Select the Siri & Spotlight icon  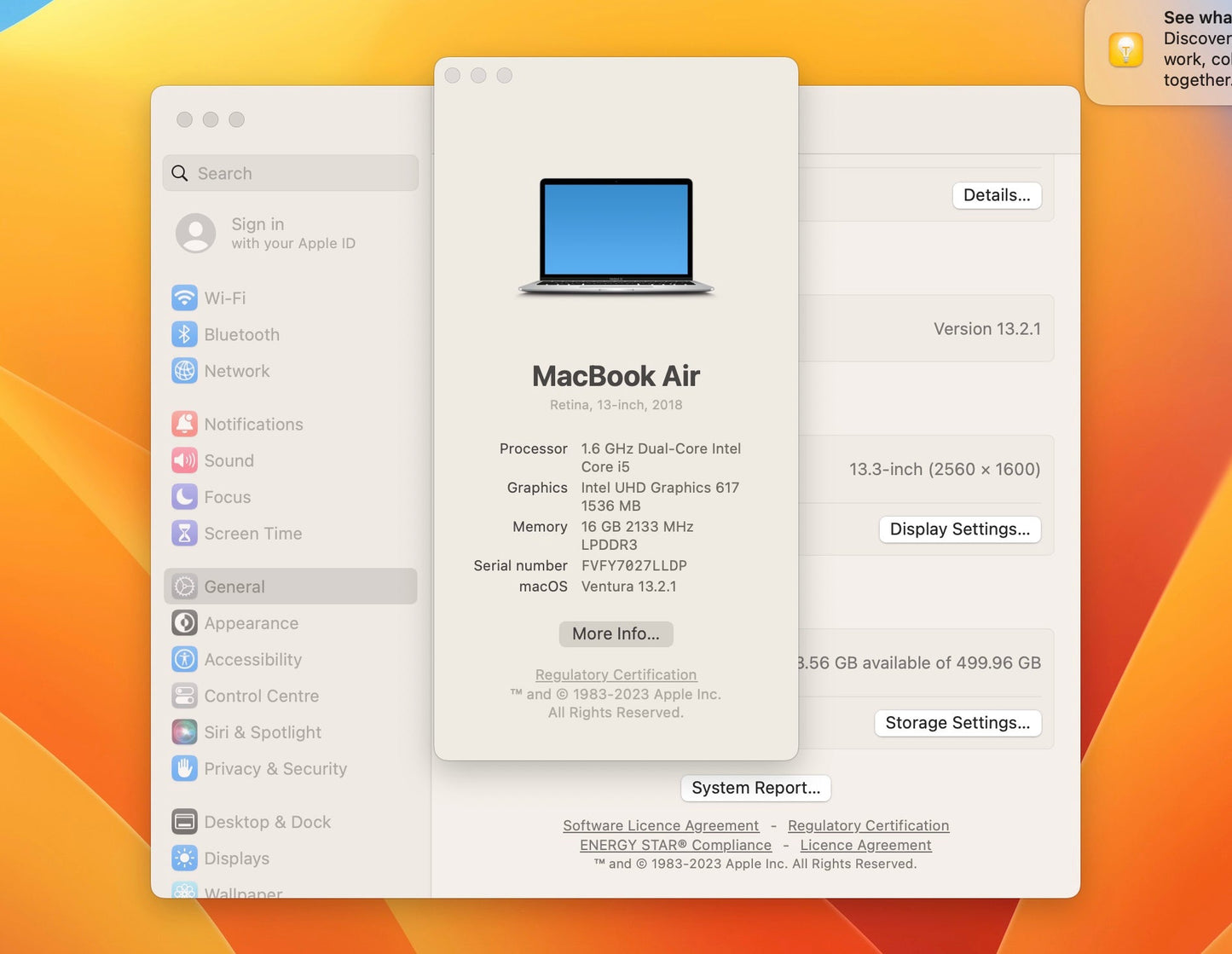click(184, 732)
